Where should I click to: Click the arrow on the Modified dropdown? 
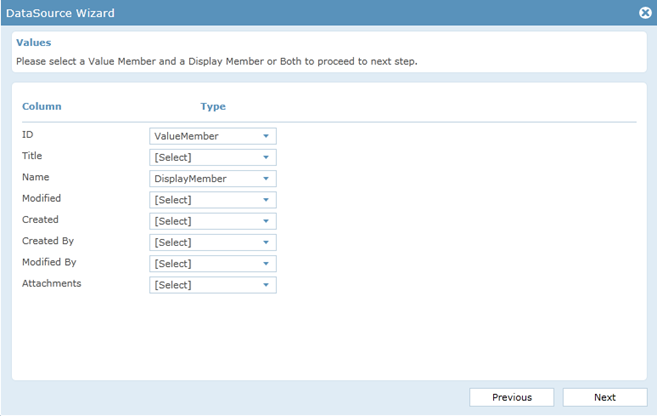266,200
